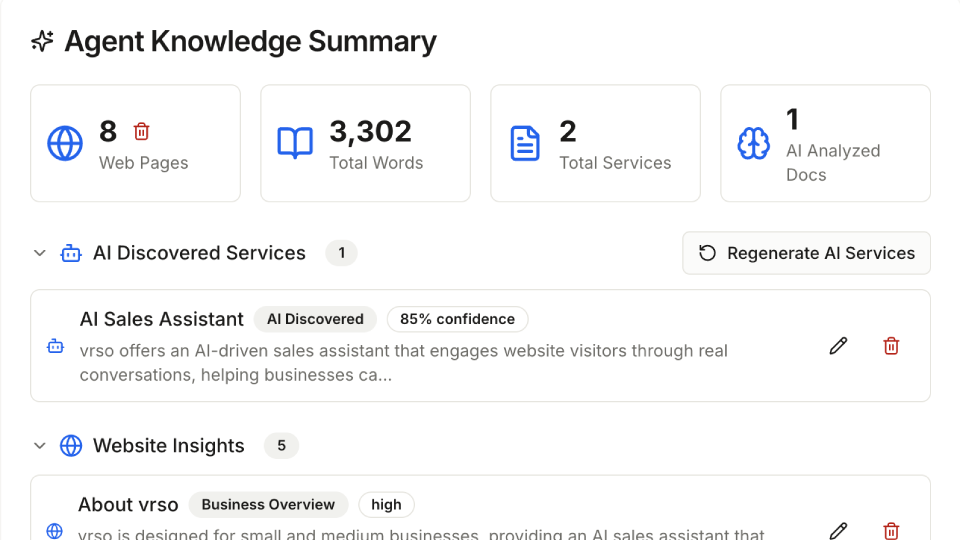
Task: Click the AI Discovered Services heading text
Action: (199, 253)
